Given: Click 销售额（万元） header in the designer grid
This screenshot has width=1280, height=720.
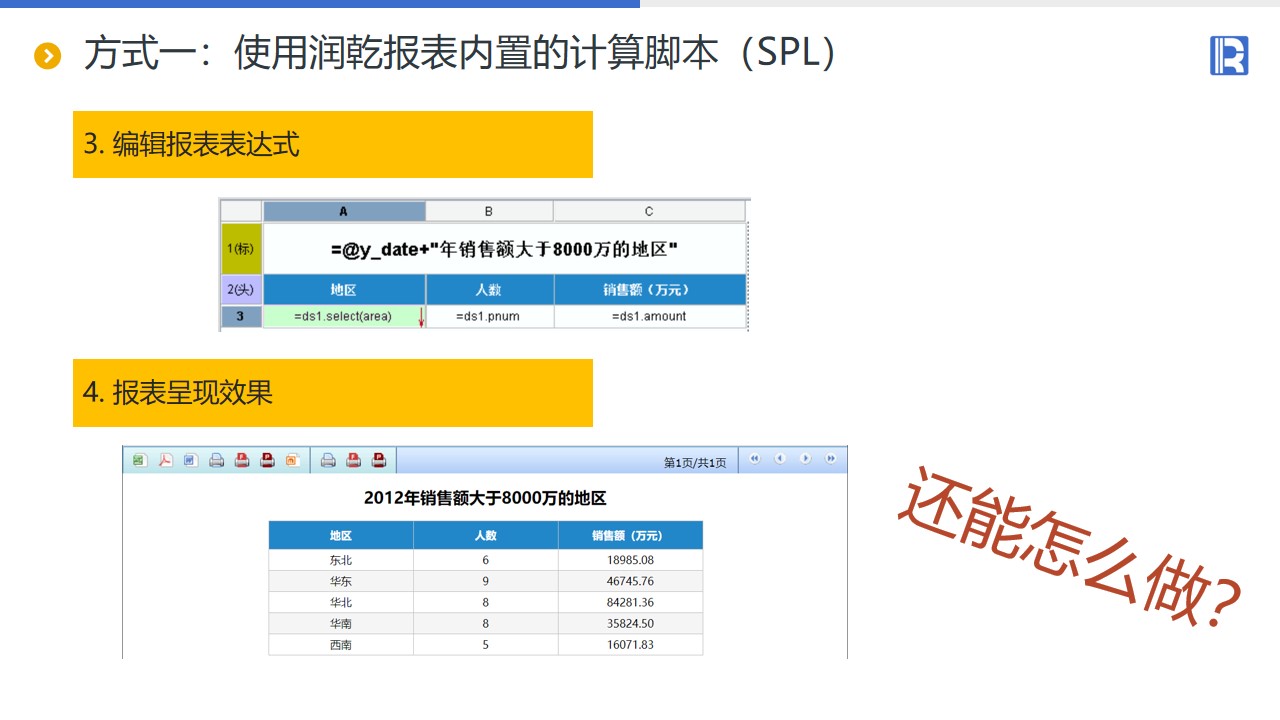Looking at the screenshot, I should click(x=650, y=290).
